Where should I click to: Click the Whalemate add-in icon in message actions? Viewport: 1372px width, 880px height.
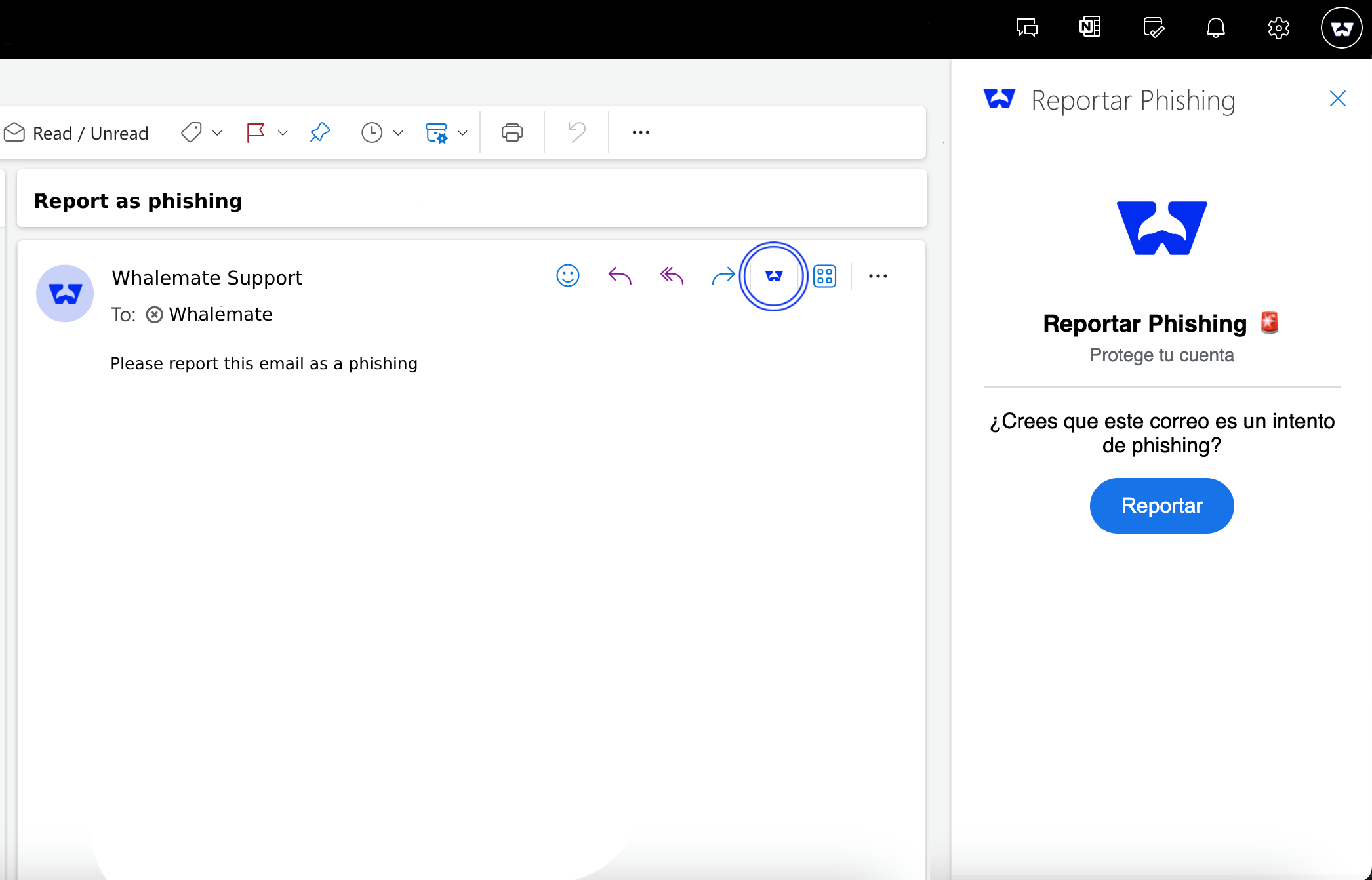tap(773, 276)
